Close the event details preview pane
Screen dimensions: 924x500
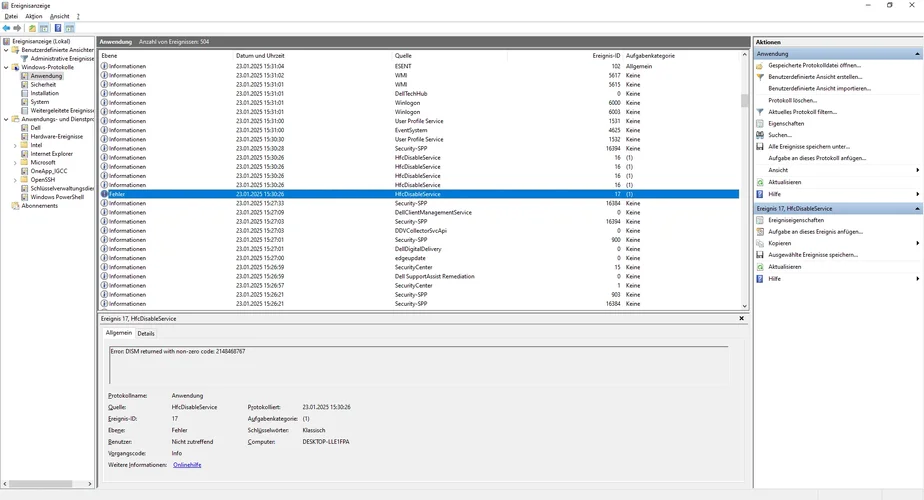click(741, 318)
